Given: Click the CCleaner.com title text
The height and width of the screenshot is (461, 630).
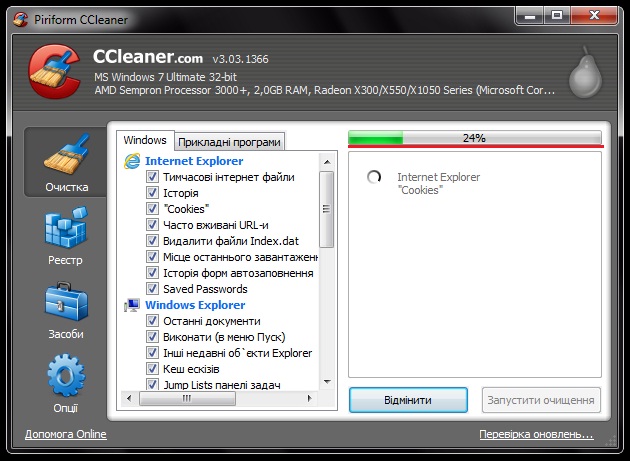Looking at the screenshot, I should [148, 56].
